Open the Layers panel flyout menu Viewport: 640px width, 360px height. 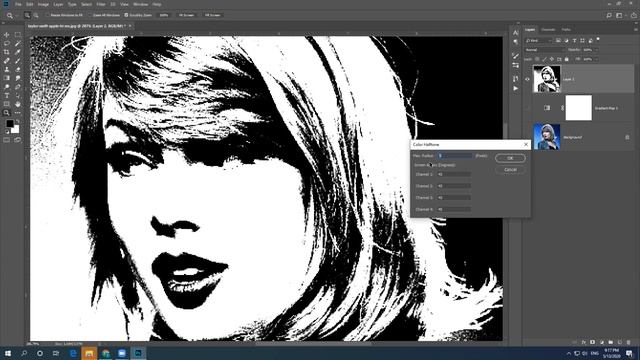(x=636, y=29)
